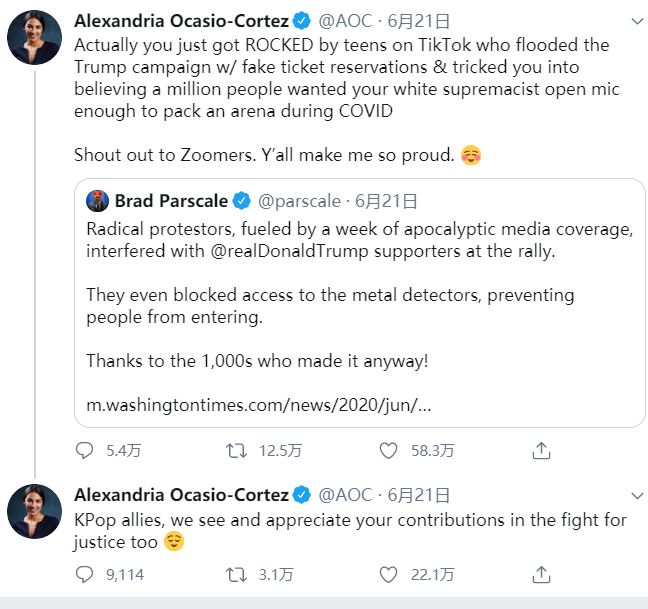Viewport: 648px width, 609px height.
Task: Open the first tweet's 6月21日 timestamp
Action: (418, 20)
